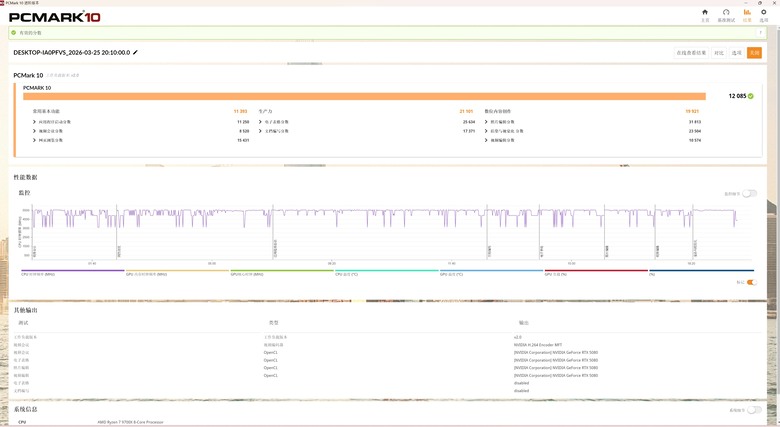Click the NVIDIA H.264 Encoder MFT output

(538, 345)
